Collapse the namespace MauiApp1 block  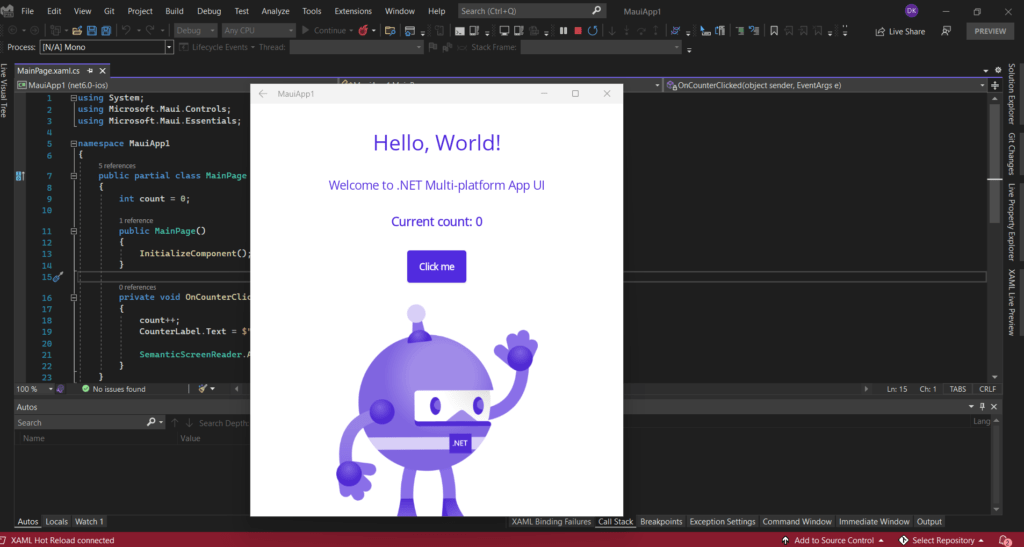coord(74,144)
